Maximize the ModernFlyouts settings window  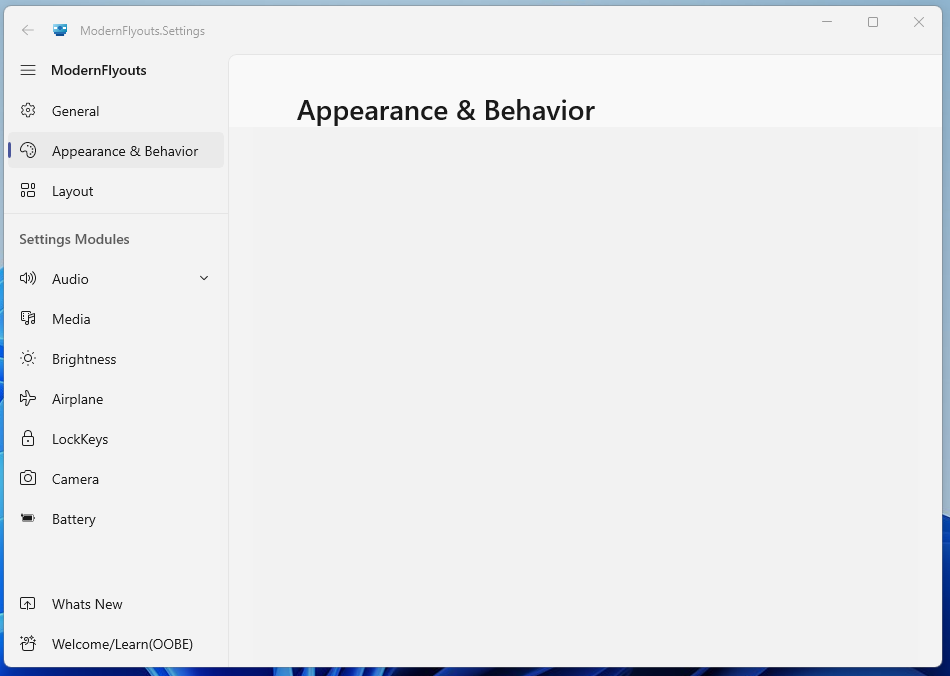(873, 22)
